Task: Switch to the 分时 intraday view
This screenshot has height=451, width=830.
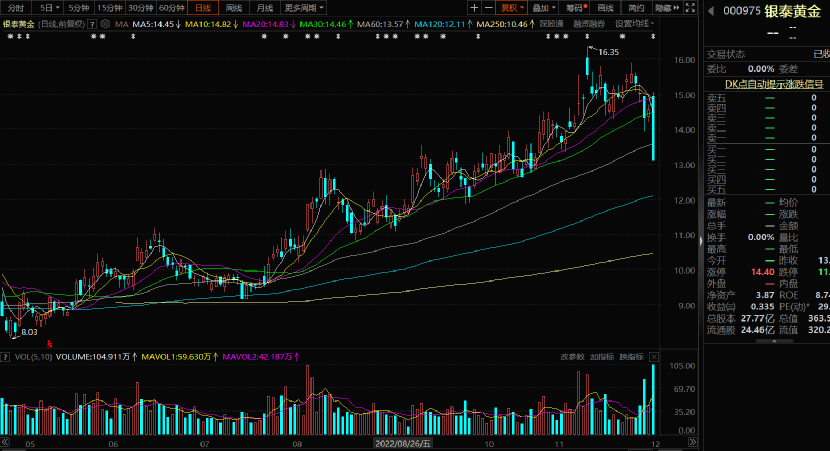Action: click(x=16, y=8)
